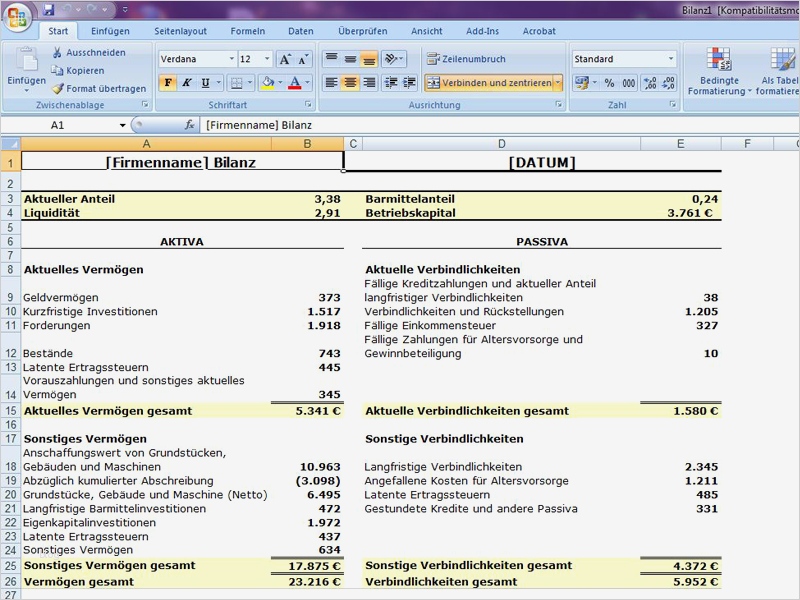Select the Ausschneiden scissors icon
This screenshot has width=800, height=600.
(x=58, y=52)
